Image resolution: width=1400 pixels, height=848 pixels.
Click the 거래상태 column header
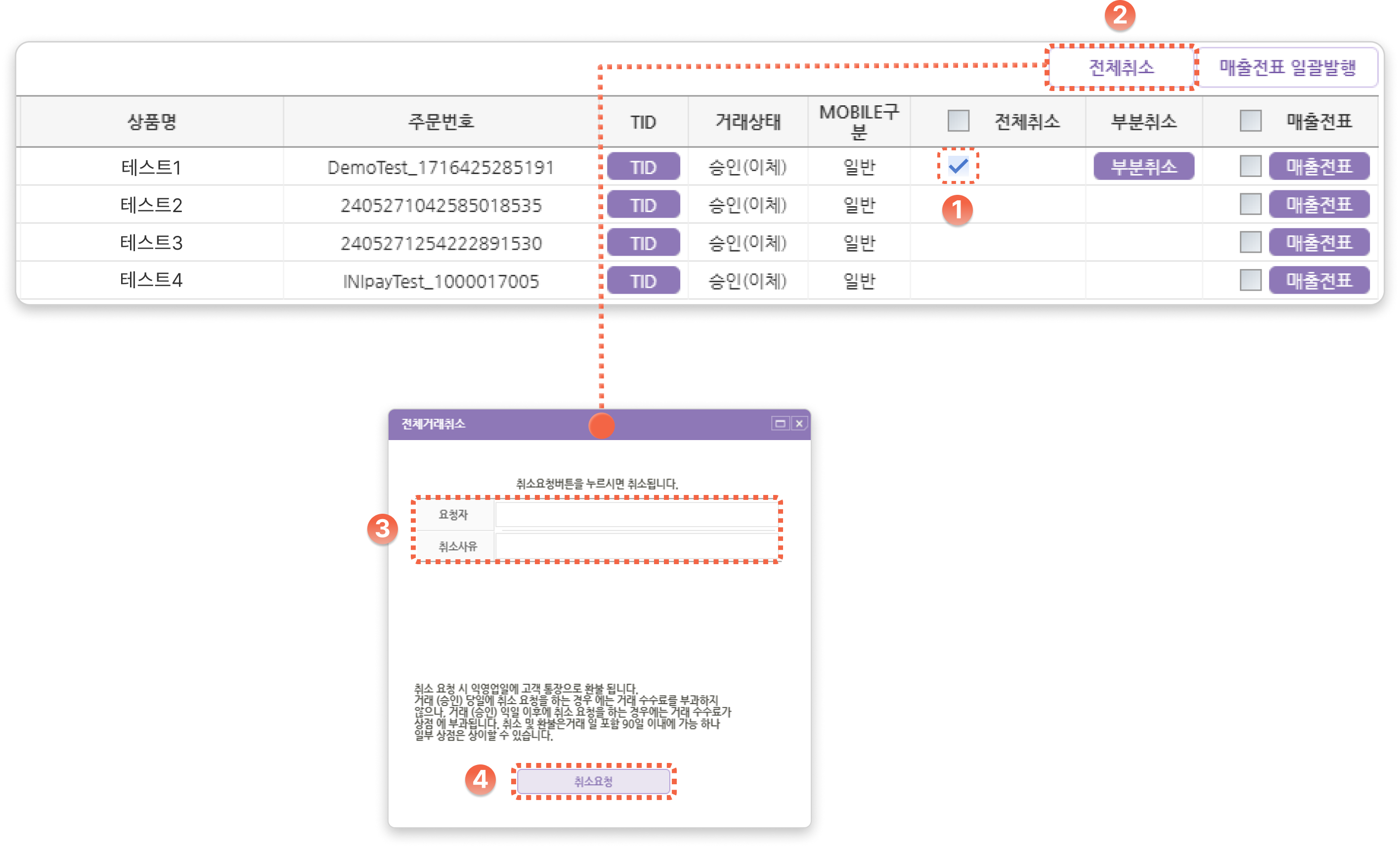click(x=748, y=122)
